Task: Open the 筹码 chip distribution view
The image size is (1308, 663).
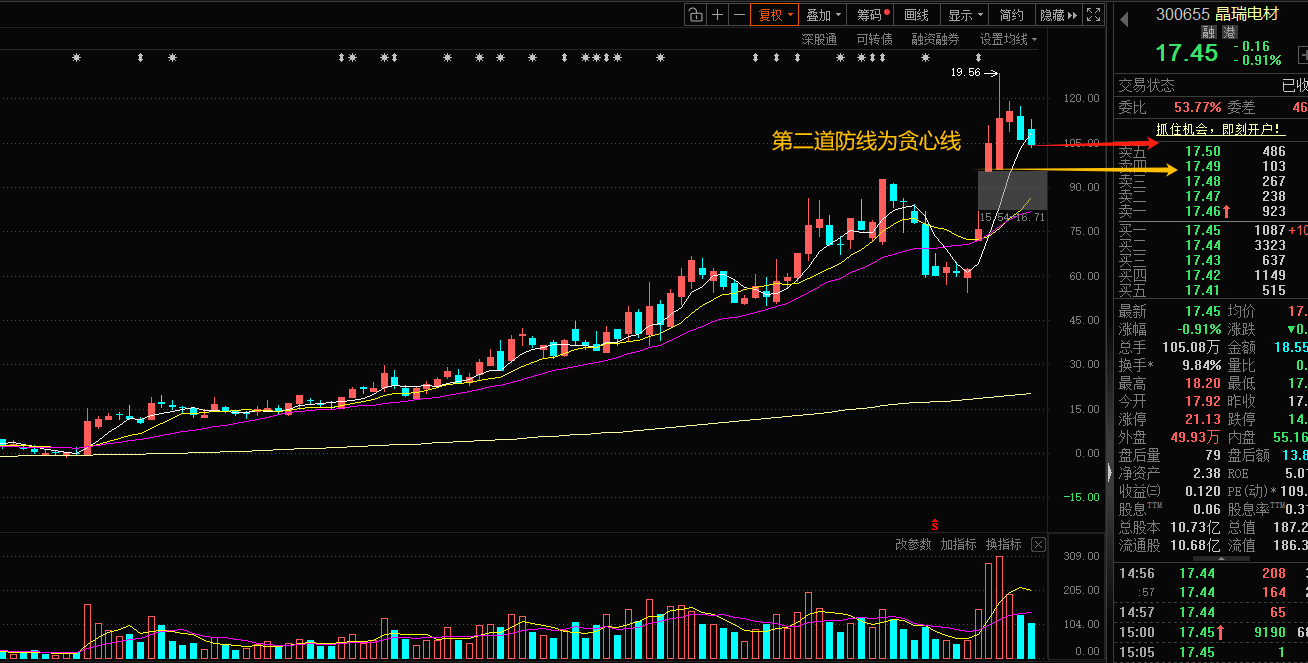Action: 872,15
